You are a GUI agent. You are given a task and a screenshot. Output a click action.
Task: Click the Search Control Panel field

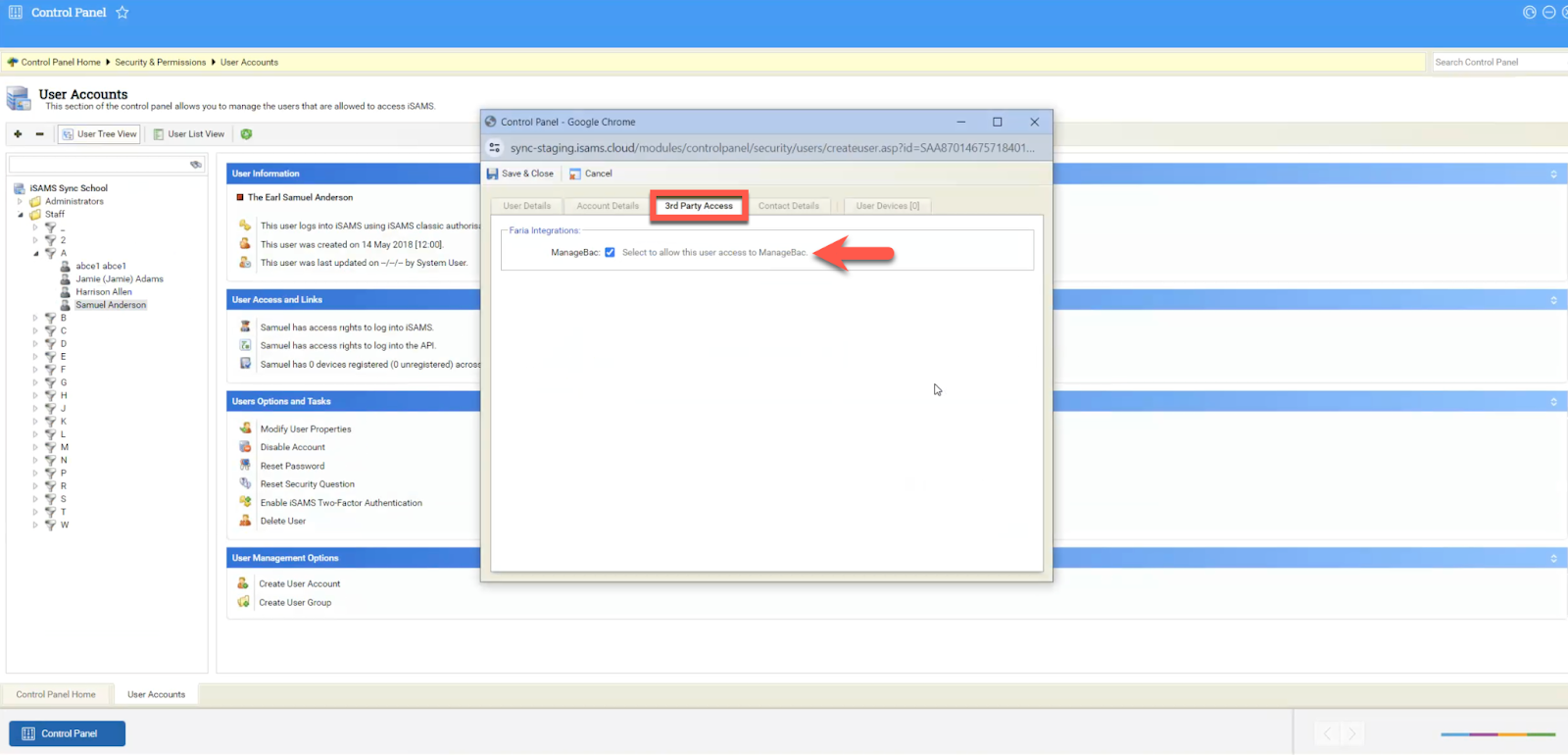click(x=1496, y=62)
